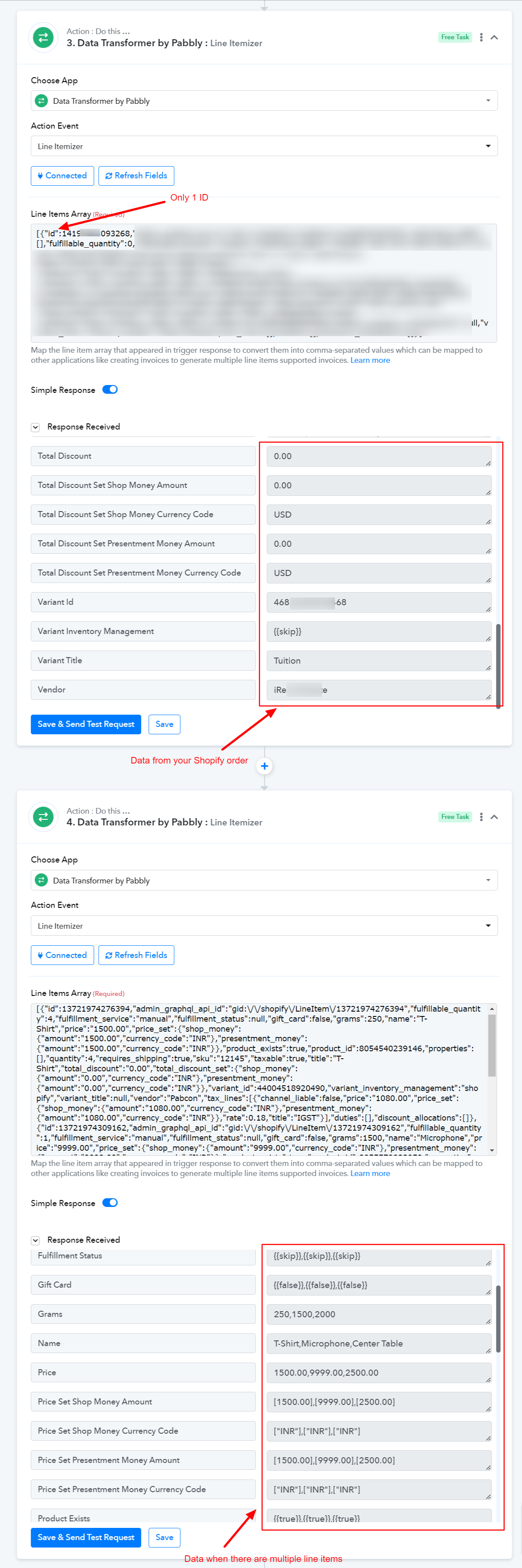Screen dimensions: 522x1568
Task: Add a new step with the plus icon
Action: [264, 766]
